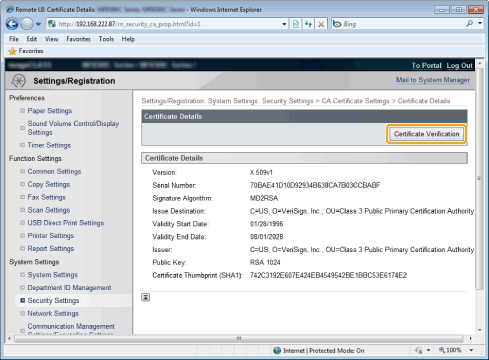Viewport: 489px width, 360px height.
Task: Click the horizontal scrollbar right arrow
Action: tap(470, 338)
